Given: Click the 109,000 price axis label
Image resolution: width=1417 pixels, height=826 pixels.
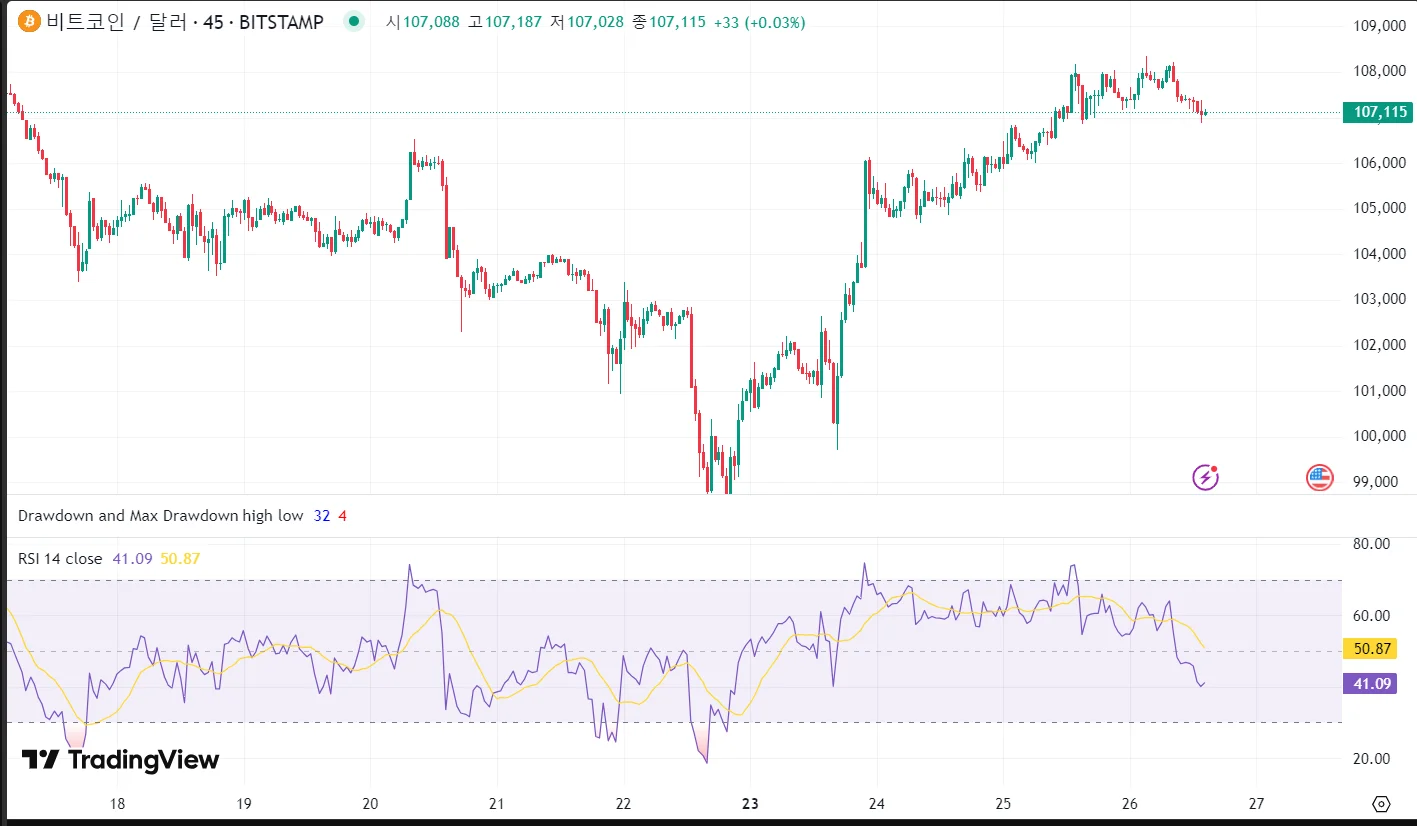Looking at the screenshot, I should (1378, 26).
